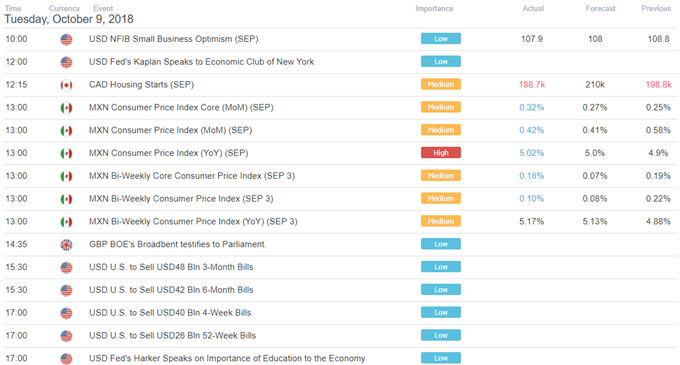Image resolution: width=680 pixels, height=365 pixels.
Task: Click the Forecast column header
Action: [x=600, y=8]
